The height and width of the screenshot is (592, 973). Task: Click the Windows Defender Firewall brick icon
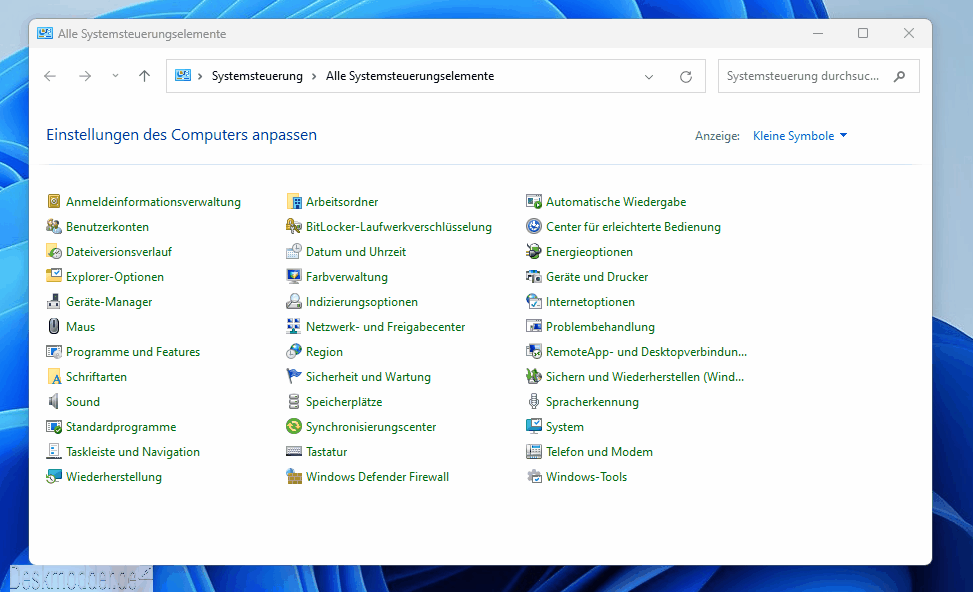coord(294,477)
